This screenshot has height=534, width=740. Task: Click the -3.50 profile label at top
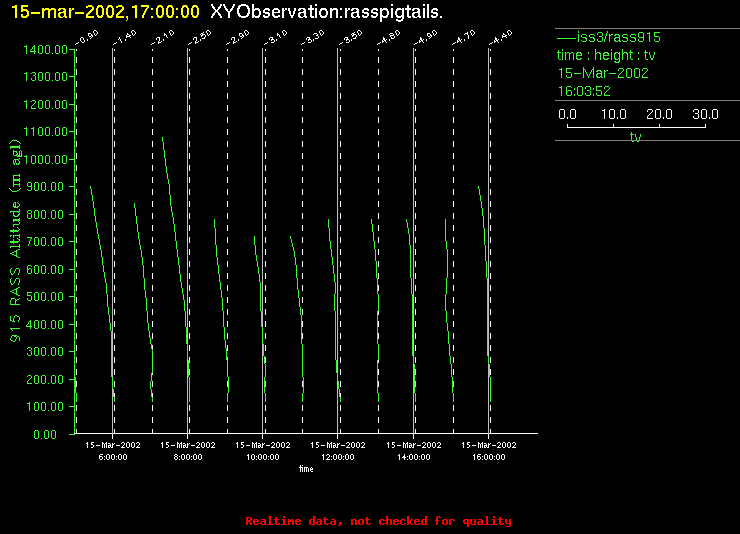tap(351, 38)
